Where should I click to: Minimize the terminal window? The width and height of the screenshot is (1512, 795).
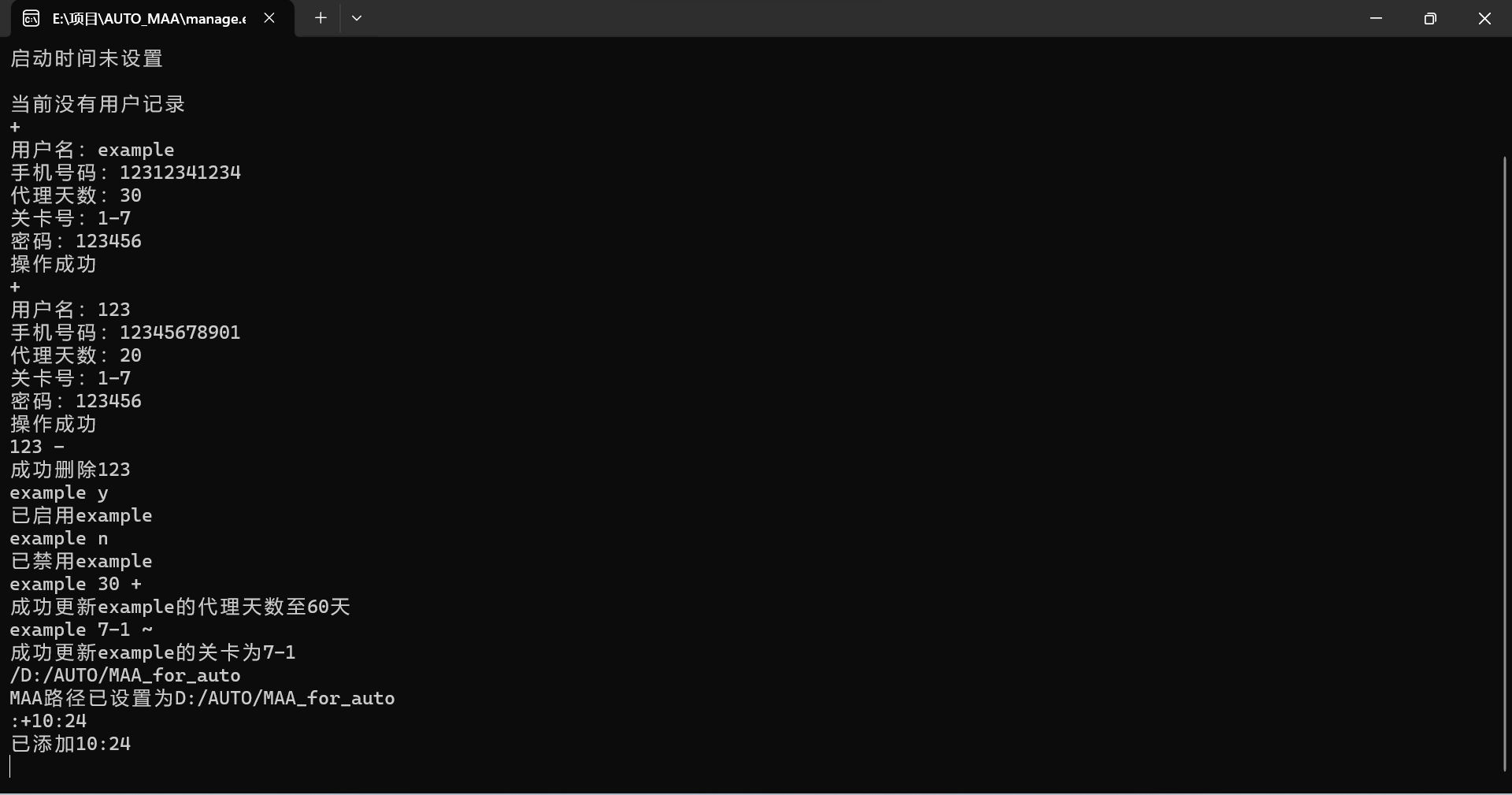tap(1376, 18)
